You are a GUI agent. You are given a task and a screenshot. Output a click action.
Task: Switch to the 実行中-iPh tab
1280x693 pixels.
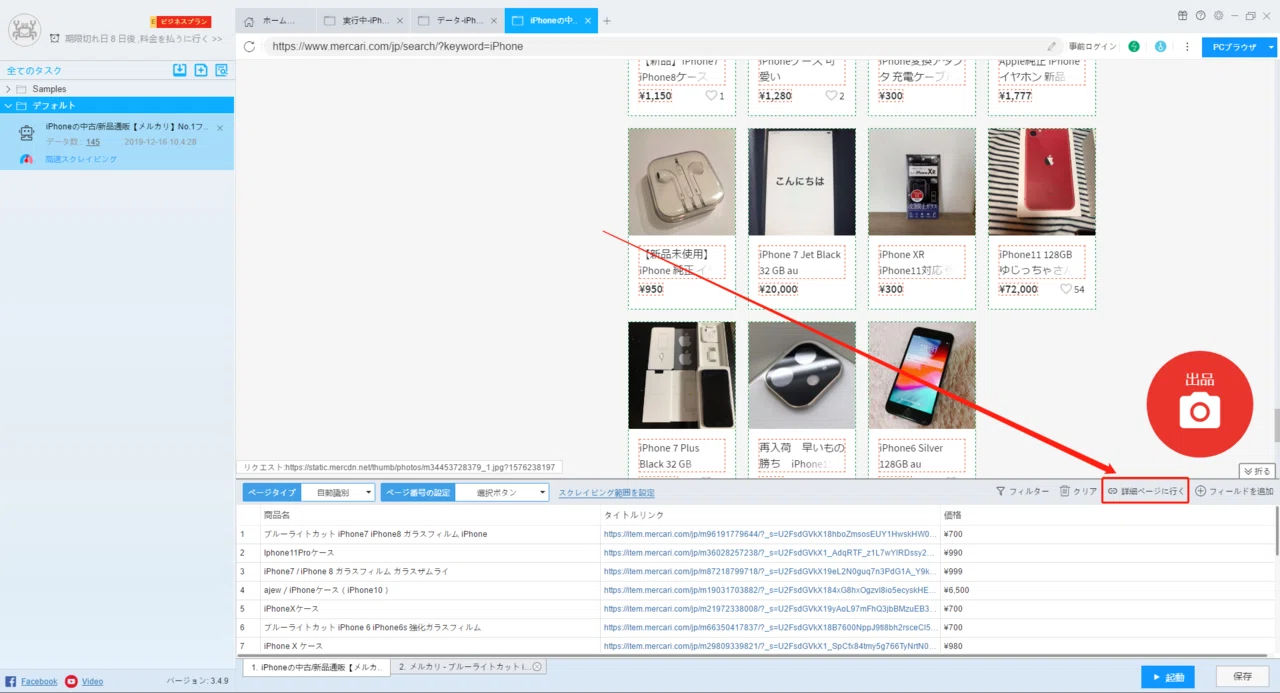(x=363, y=21)
